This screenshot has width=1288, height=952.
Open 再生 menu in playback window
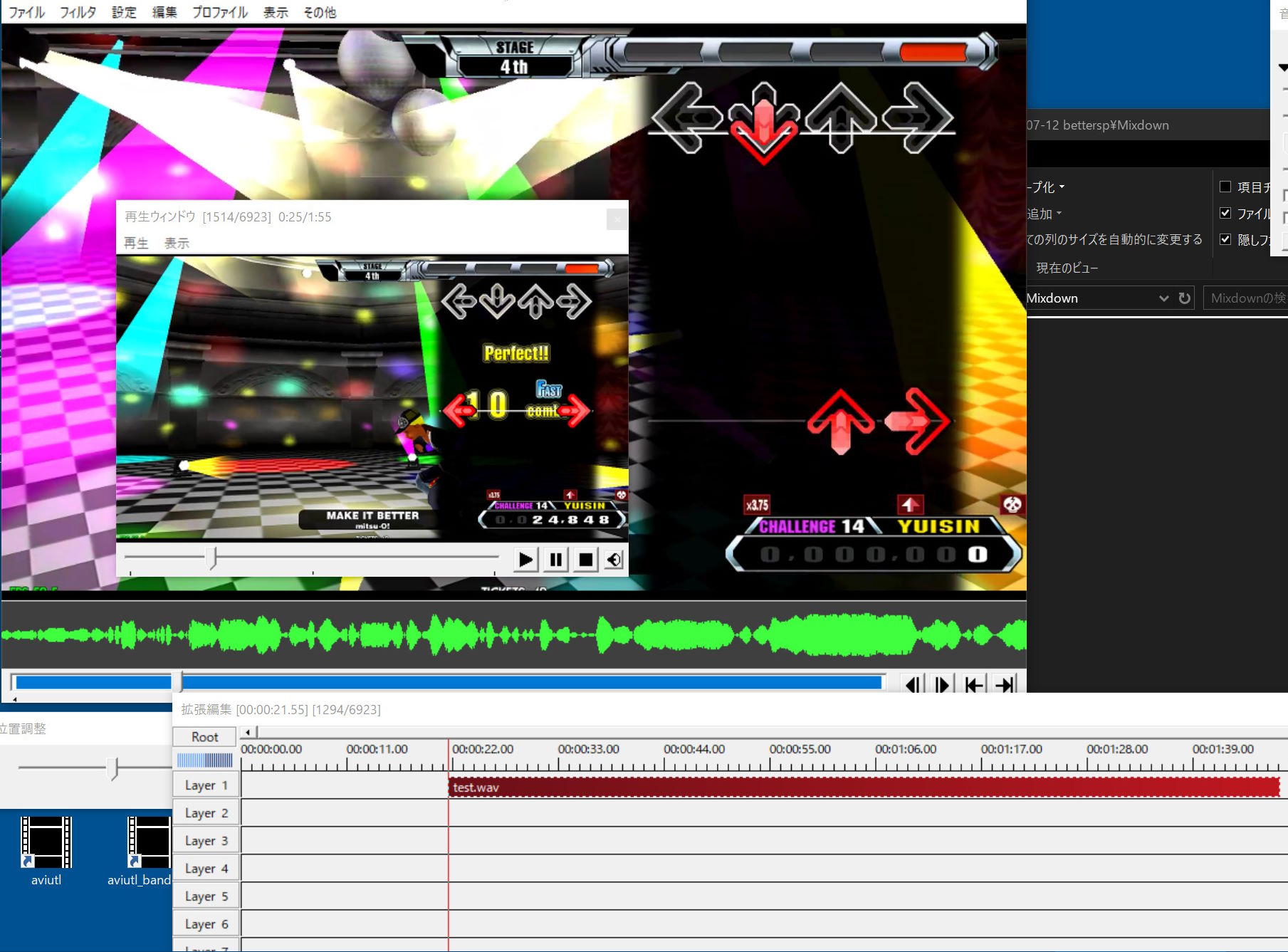[x=136, y=243]
